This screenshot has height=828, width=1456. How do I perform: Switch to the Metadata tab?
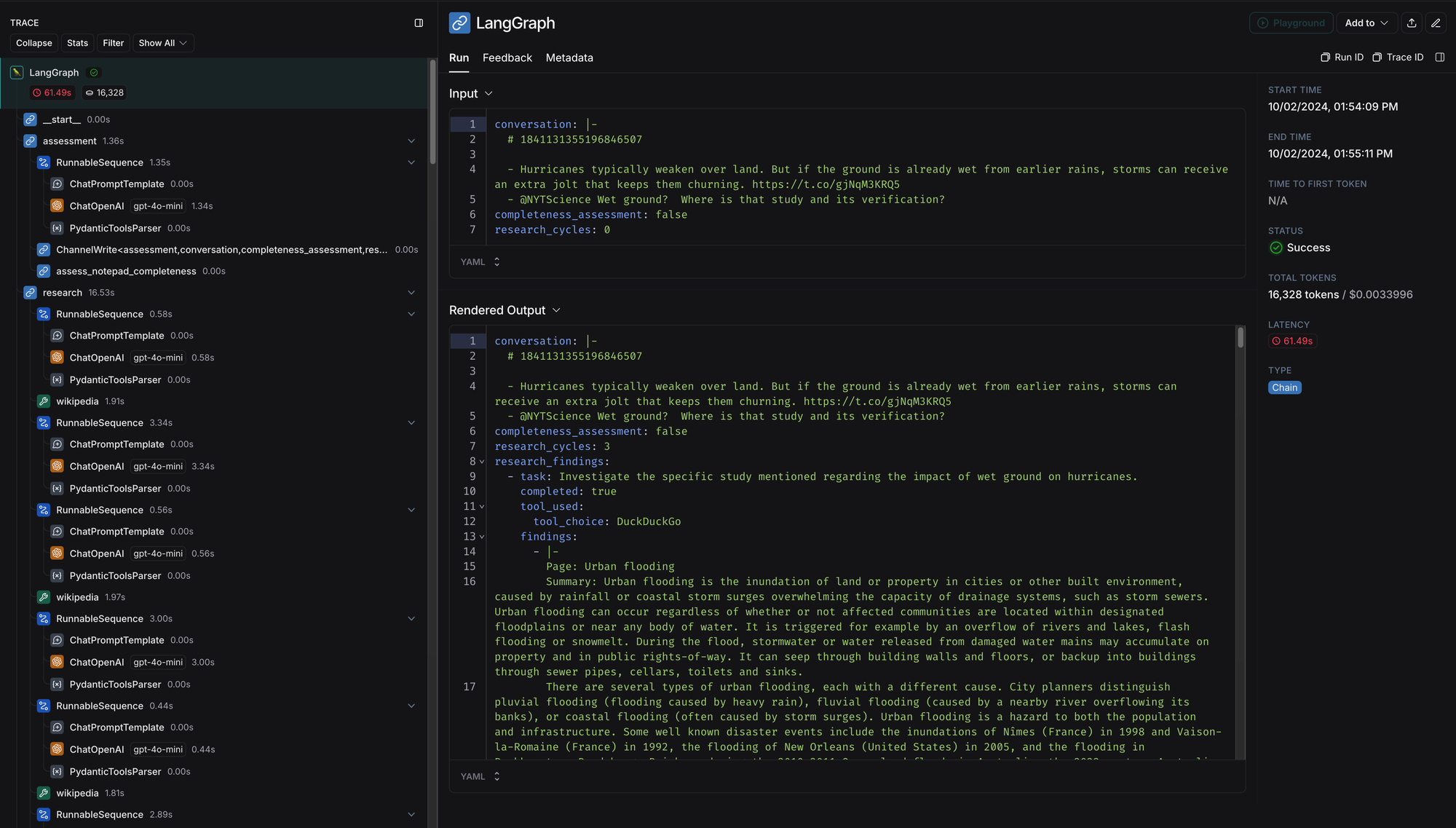569,58
